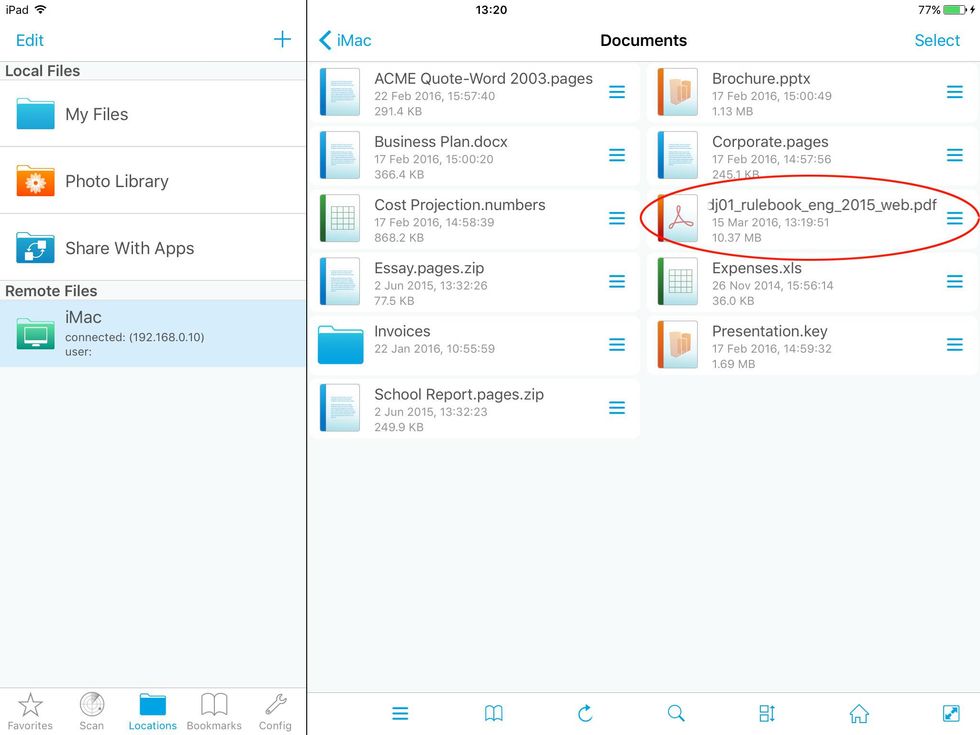980x735 pixels.
Task: Switch to the Scan tab
Action: pyautogui.click(x=92, y=711)
